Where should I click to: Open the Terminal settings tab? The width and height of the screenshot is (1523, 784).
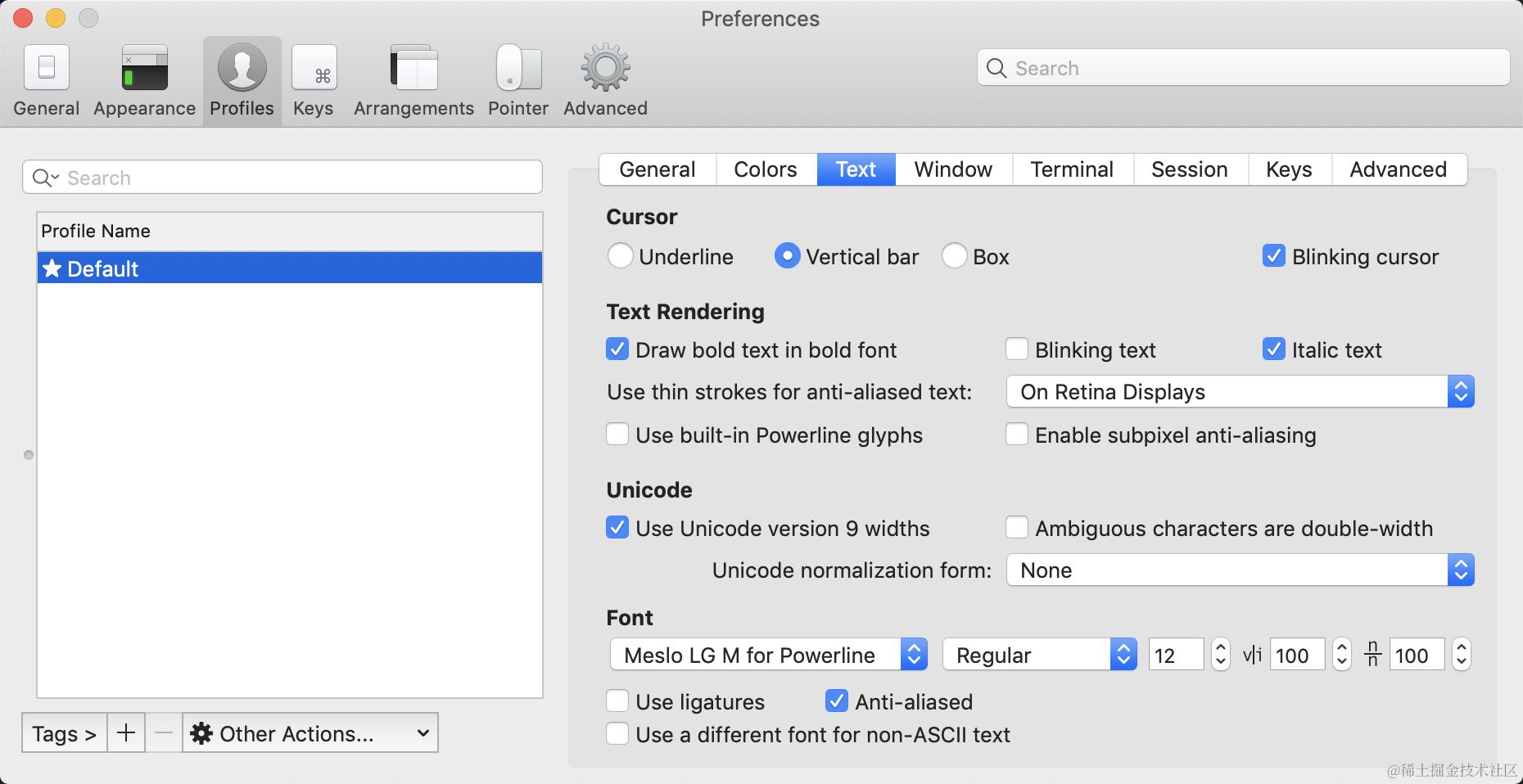[1071, 169]
